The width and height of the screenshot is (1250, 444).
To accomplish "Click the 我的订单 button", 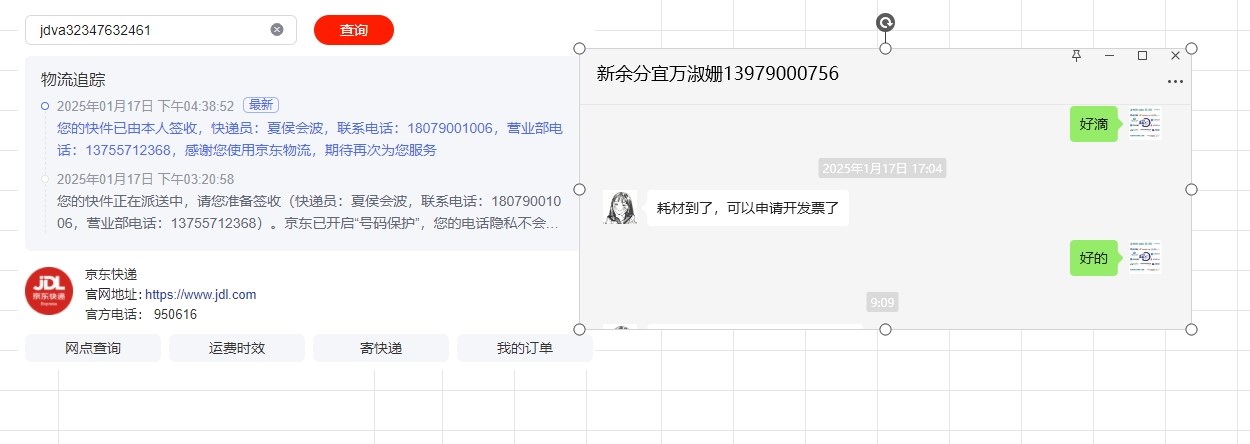I will pyautogui.click(x=525, y=348).
